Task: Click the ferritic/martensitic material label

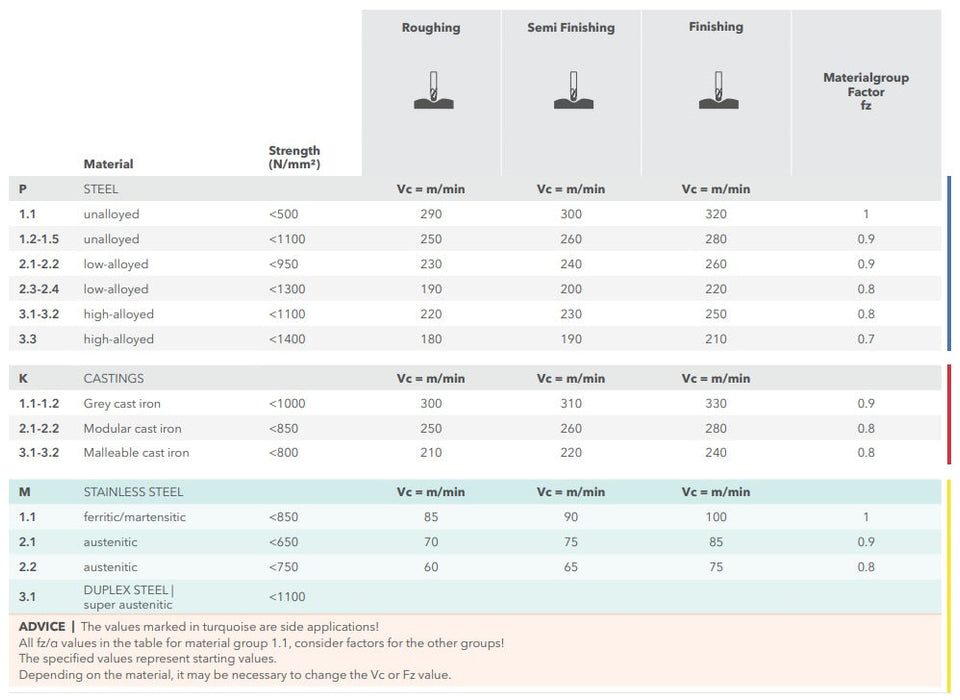Action: point(134,517)
